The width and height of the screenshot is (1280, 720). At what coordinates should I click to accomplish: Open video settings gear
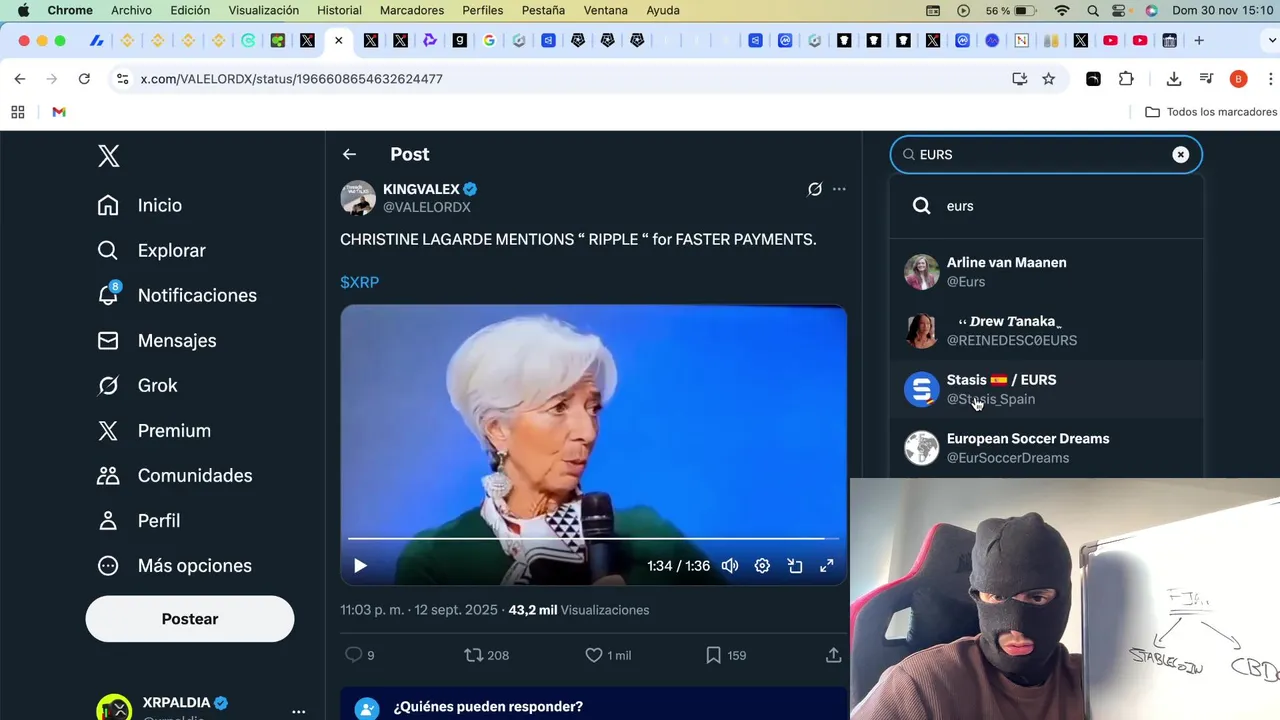click(762, 566)
